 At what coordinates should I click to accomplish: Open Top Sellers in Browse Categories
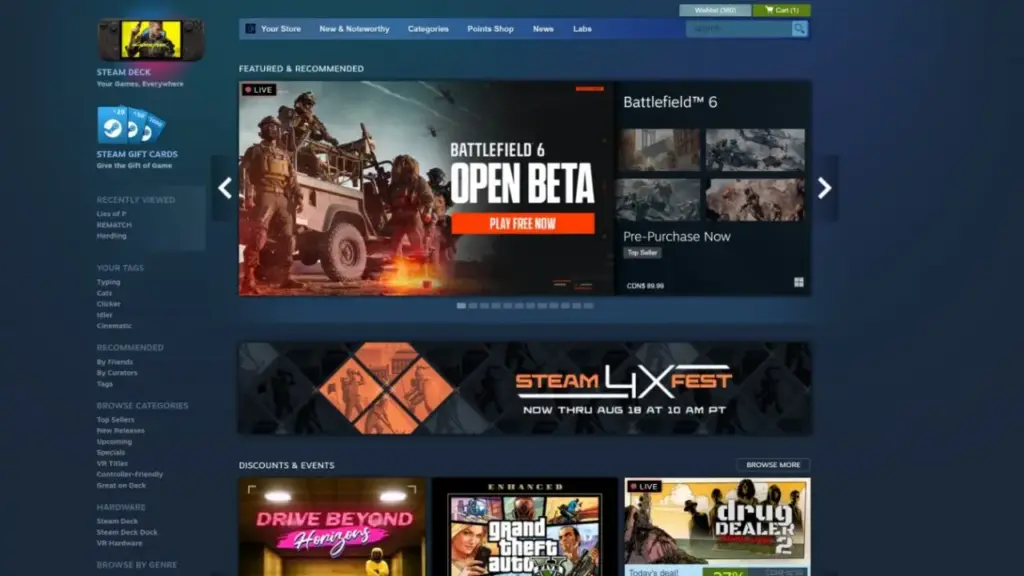pos(115,420)
